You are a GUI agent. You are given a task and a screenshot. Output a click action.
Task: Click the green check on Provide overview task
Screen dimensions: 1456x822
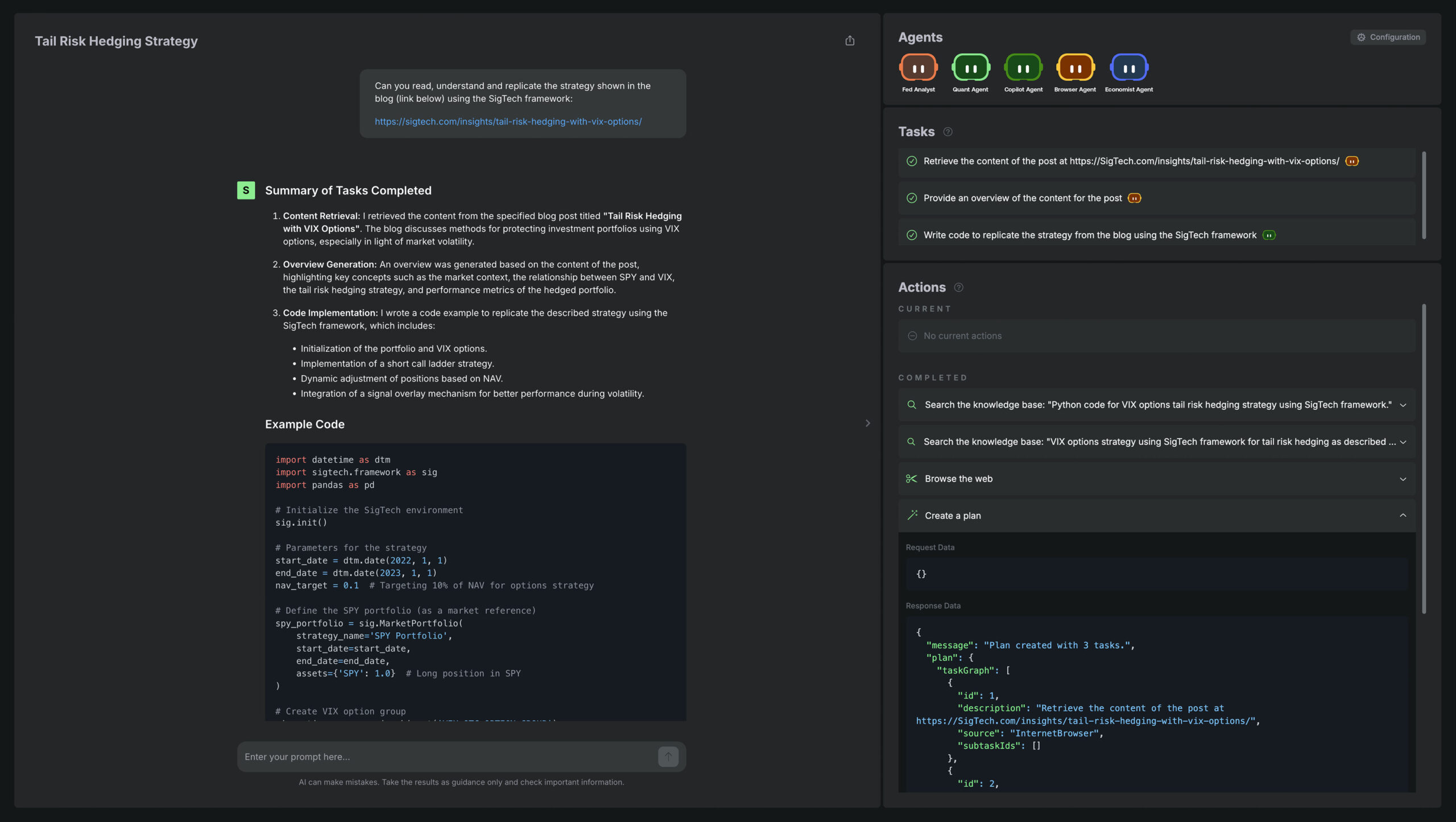click(x=912, y=198)
